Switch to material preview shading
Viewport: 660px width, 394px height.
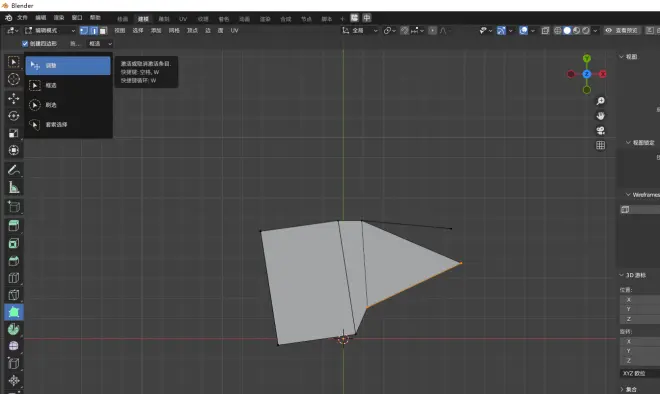(576, 30)
